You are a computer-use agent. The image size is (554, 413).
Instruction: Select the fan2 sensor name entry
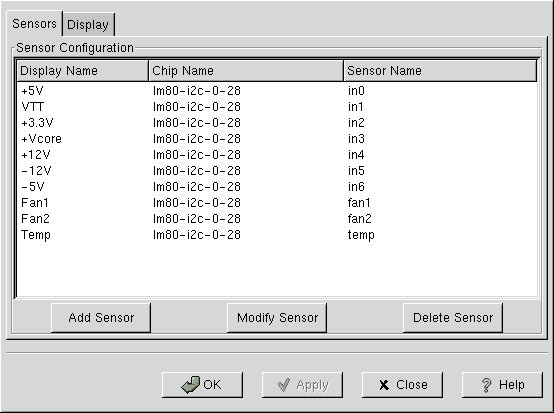point(359,219)
